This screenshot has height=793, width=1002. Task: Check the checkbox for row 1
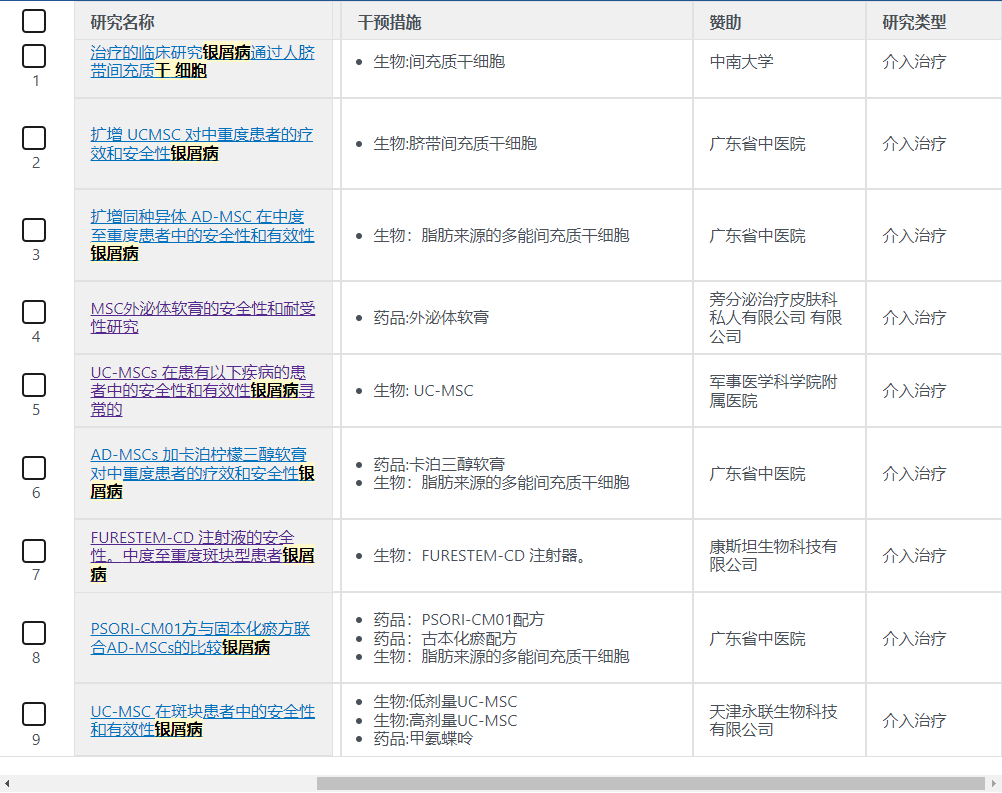(x=34, y=56)
